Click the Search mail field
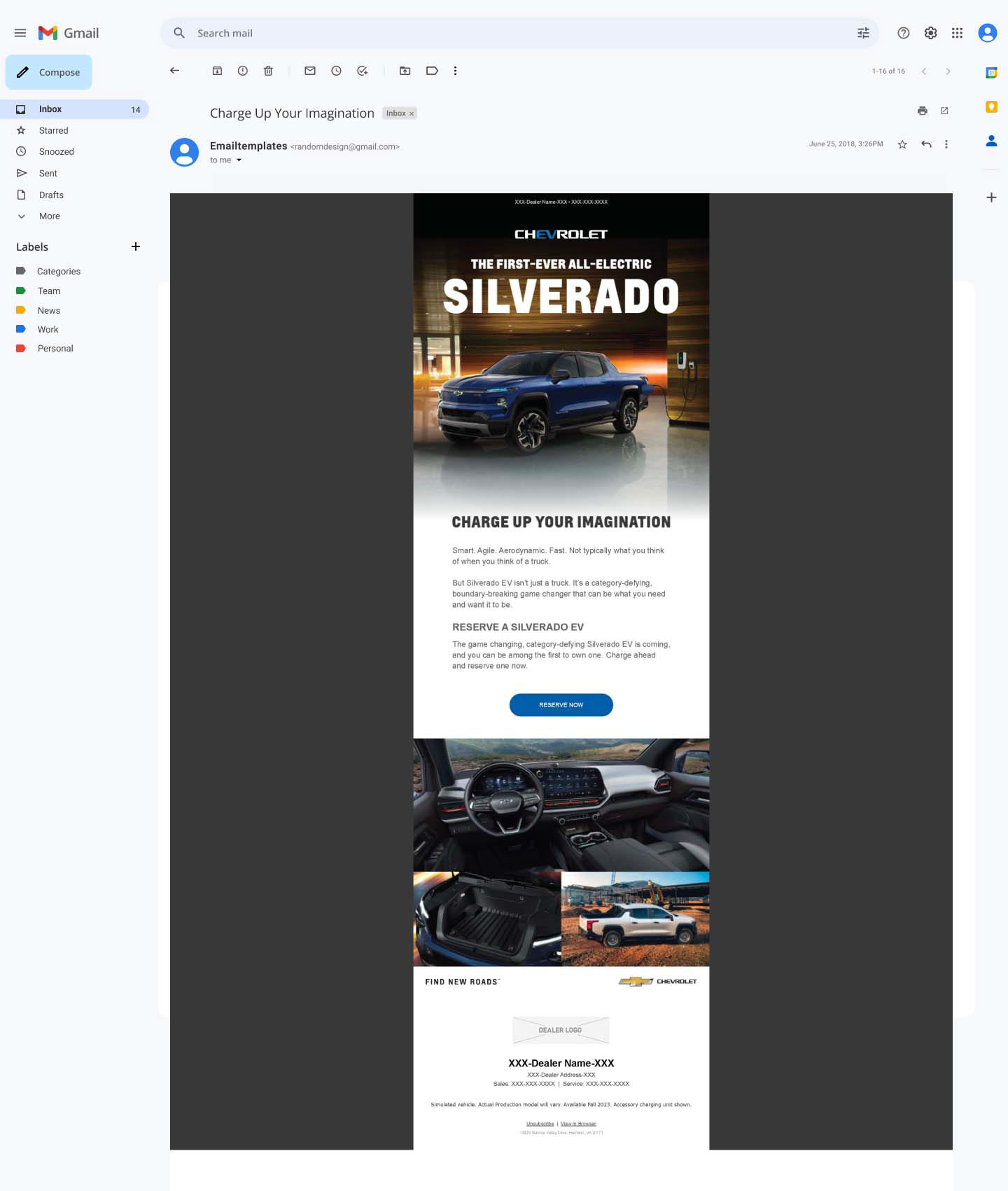Viewport: 1008px width, 1191px height. tap(519, 33)
